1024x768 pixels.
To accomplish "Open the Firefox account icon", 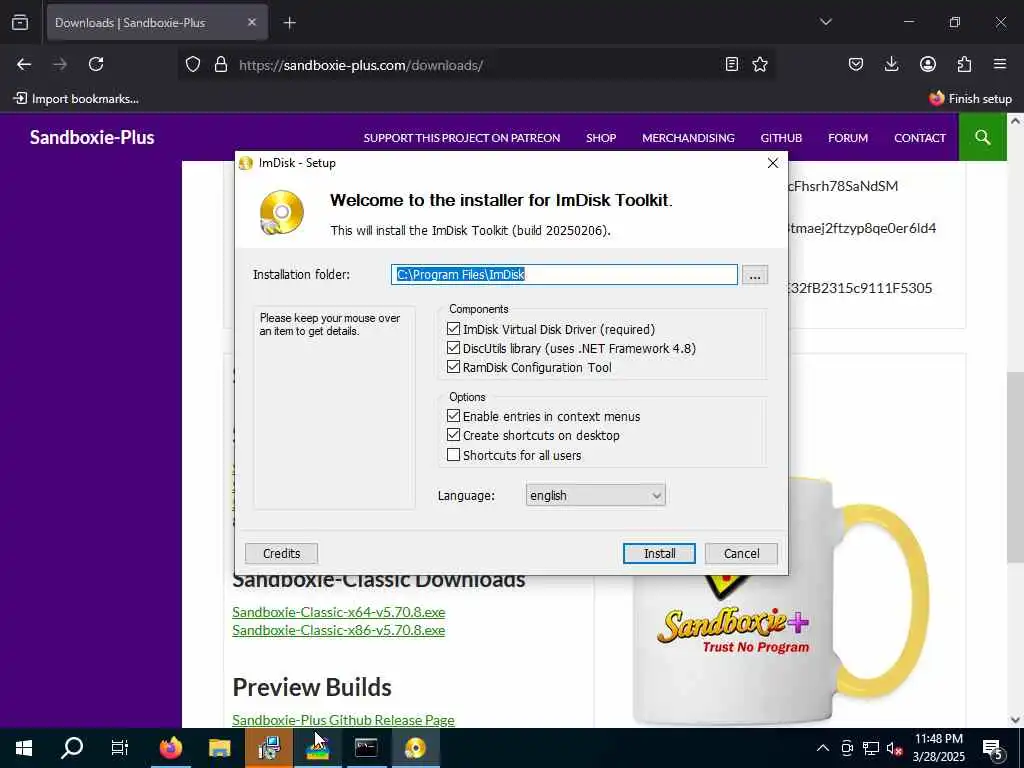I will click(927, 64).
